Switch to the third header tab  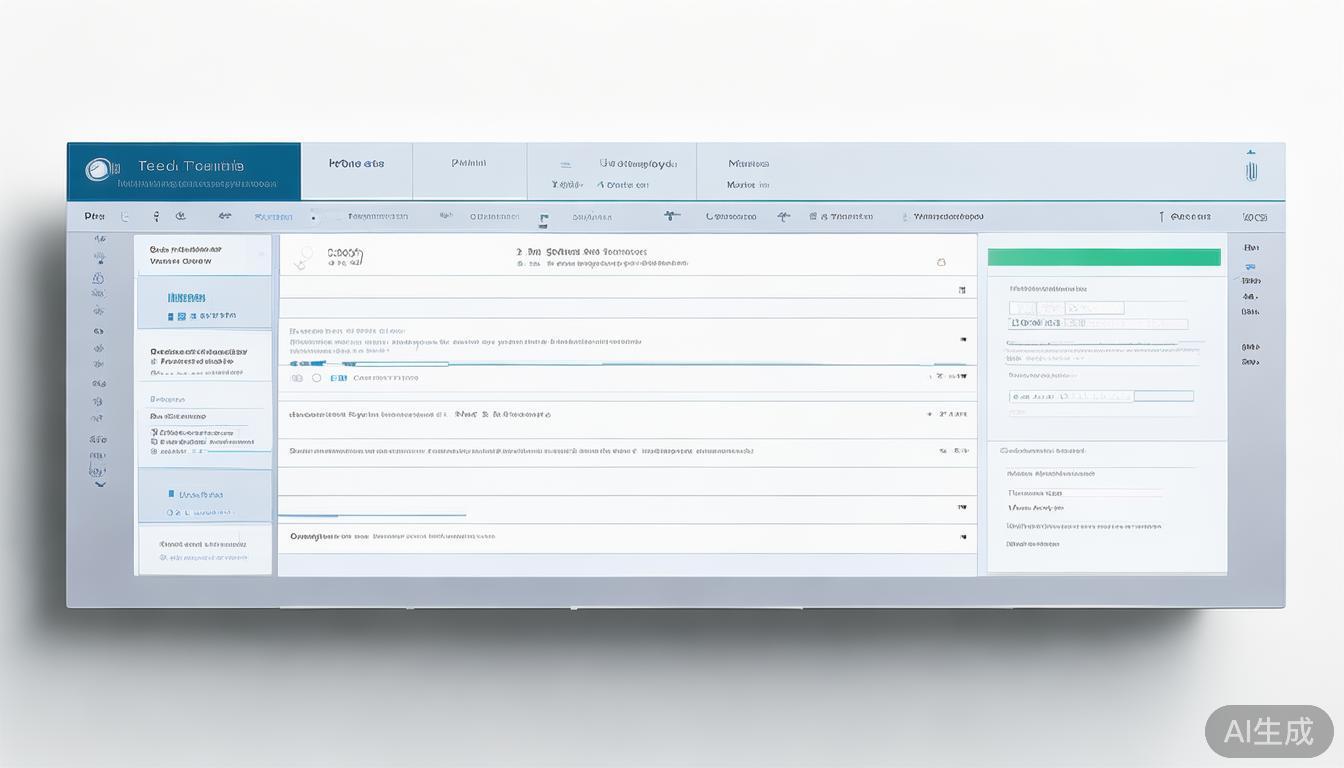(x=611, y=172)
